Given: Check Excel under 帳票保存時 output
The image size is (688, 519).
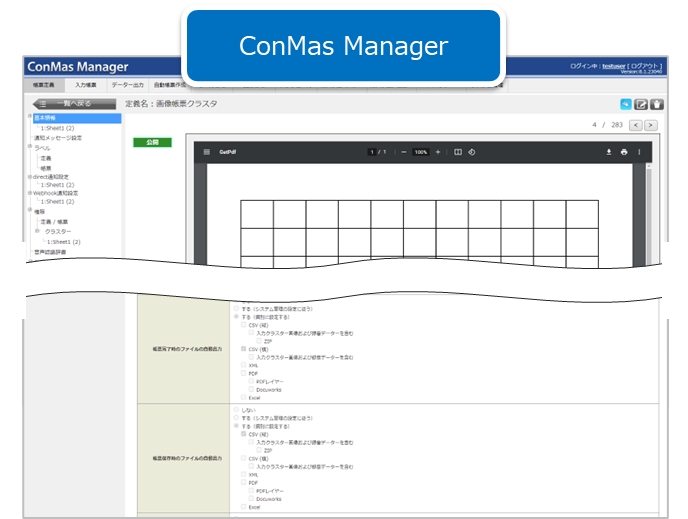Looking at the screenshot, I should pos(244,507).
